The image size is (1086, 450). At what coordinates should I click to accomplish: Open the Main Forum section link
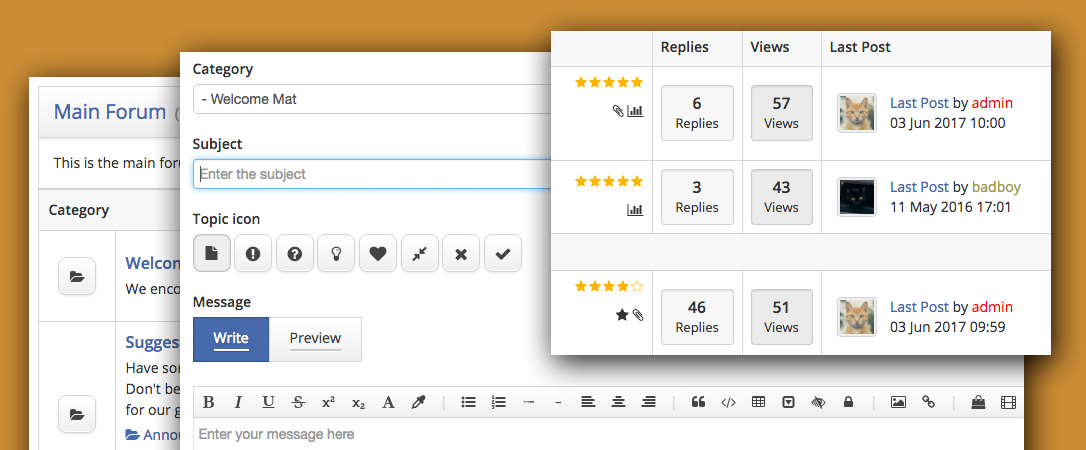(110, 111)
